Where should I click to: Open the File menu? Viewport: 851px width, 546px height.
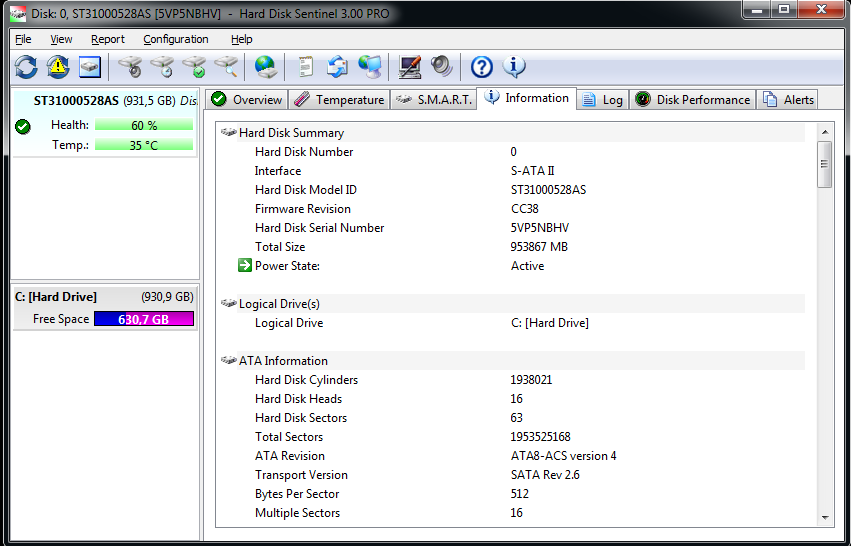point(23,39)
